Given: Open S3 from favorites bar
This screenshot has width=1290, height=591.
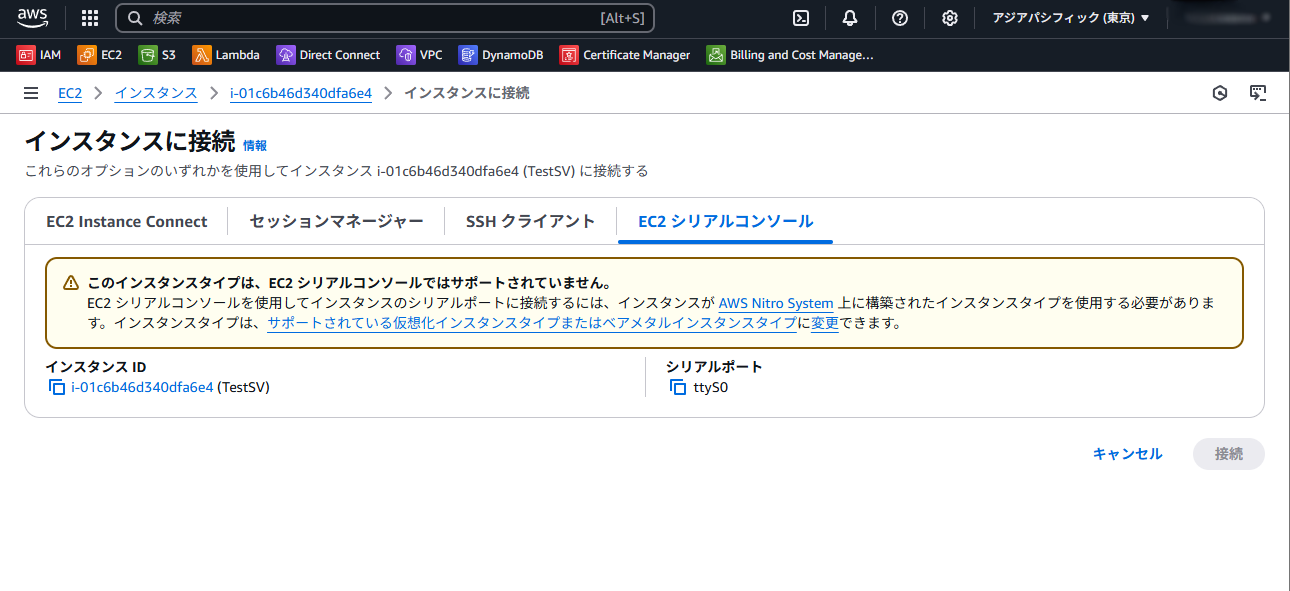Looking at the screenshot, I should (157, 55).
